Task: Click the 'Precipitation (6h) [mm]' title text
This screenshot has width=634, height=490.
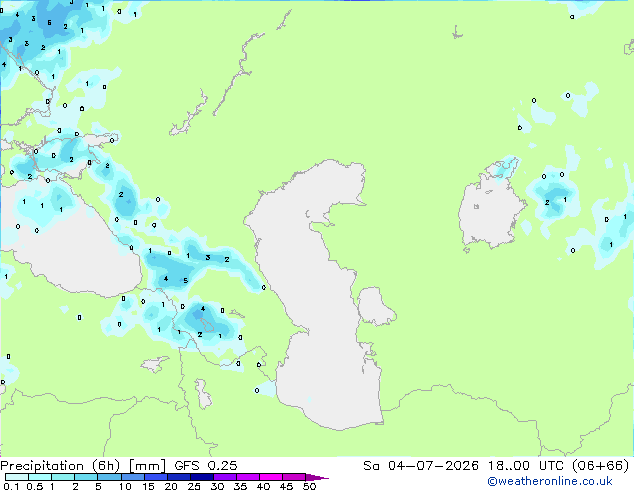Action: pyautogui.click(x=83, y=466)
